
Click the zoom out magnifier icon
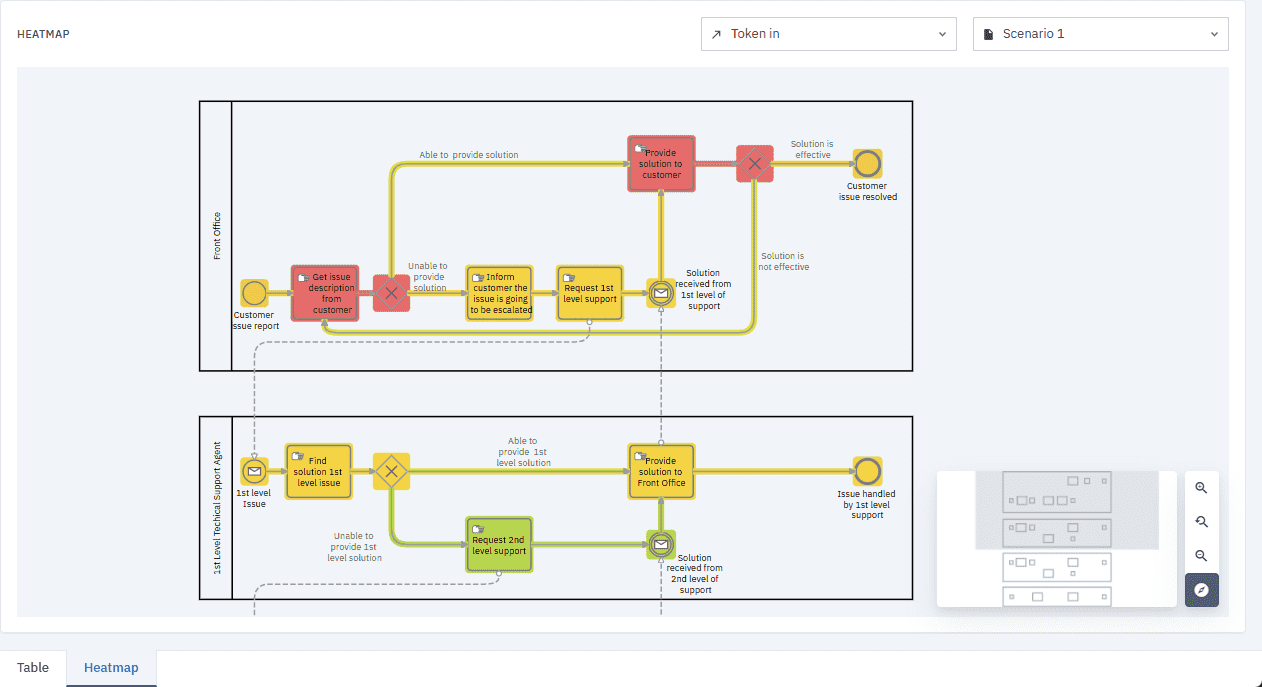click(x=1201, y=556)
